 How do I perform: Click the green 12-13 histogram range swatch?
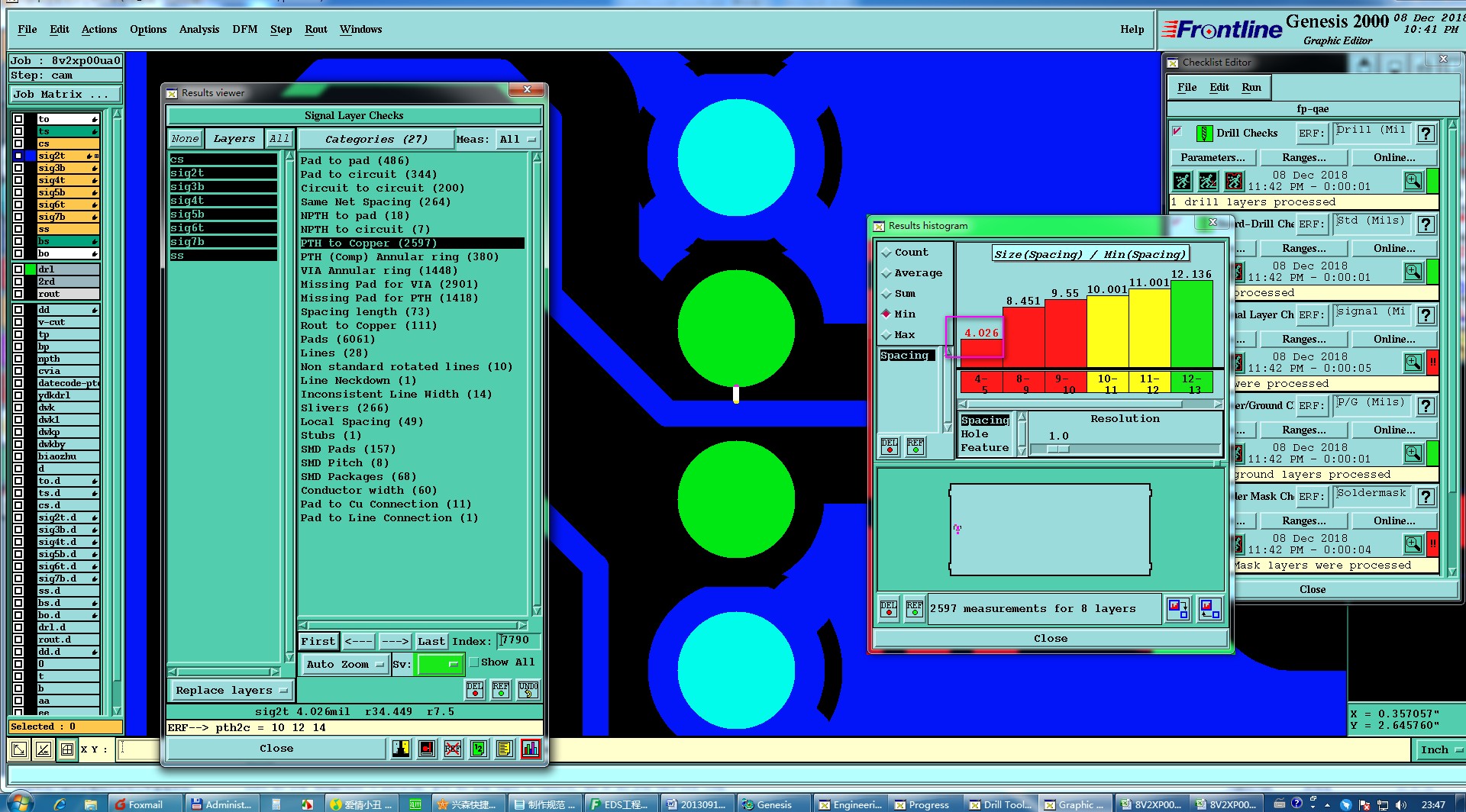click(x=1192, y=382)
